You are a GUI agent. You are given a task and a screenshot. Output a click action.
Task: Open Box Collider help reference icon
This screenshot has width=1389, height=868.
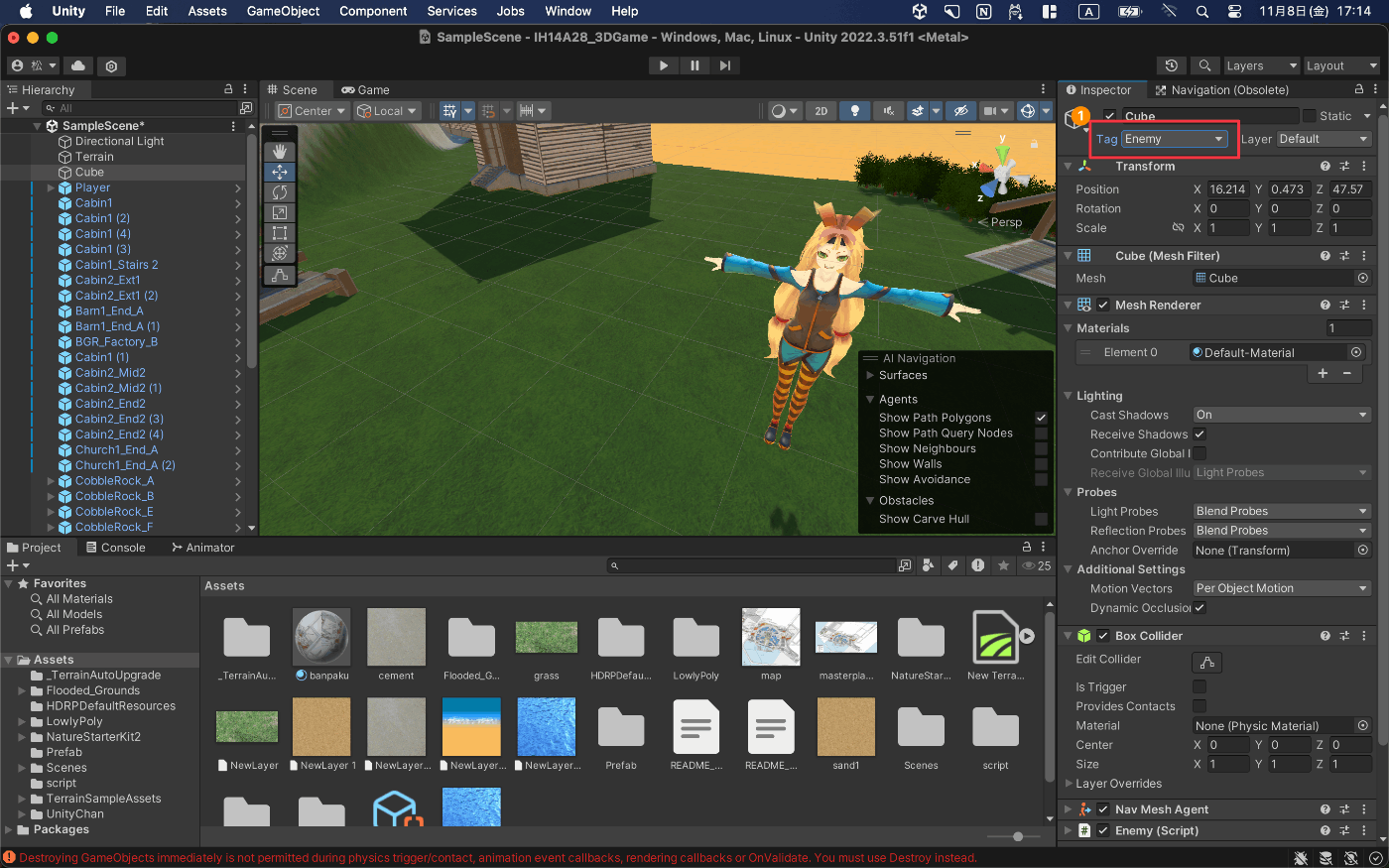(x=1325, y=636)
